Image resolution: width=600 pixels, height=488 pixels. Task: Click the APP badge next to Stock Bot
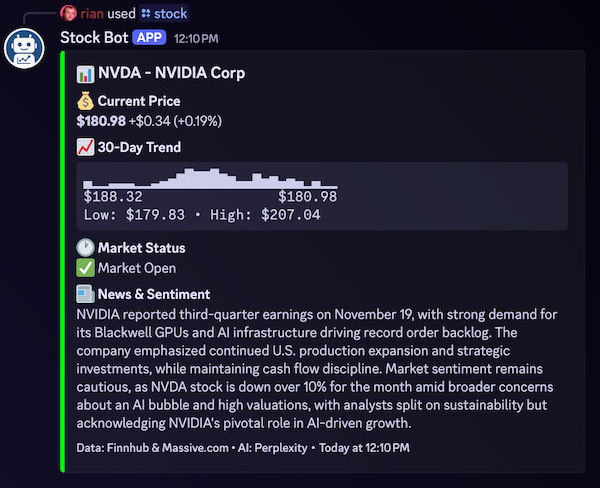click(x=149, y=38)
